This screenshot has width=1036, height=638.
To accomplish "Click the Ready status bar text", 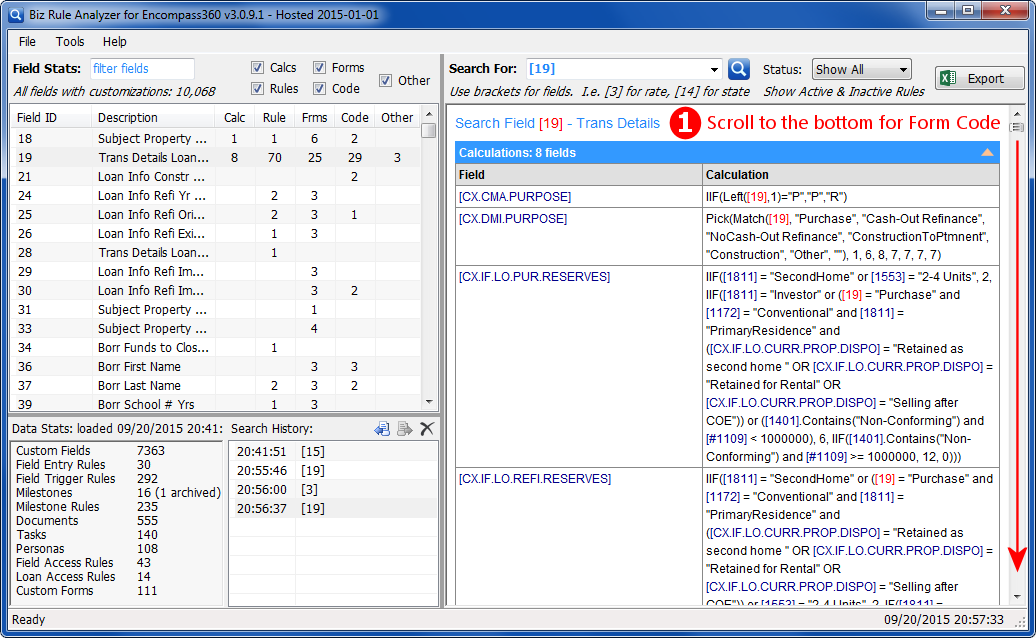I will (x=28, y=620).
